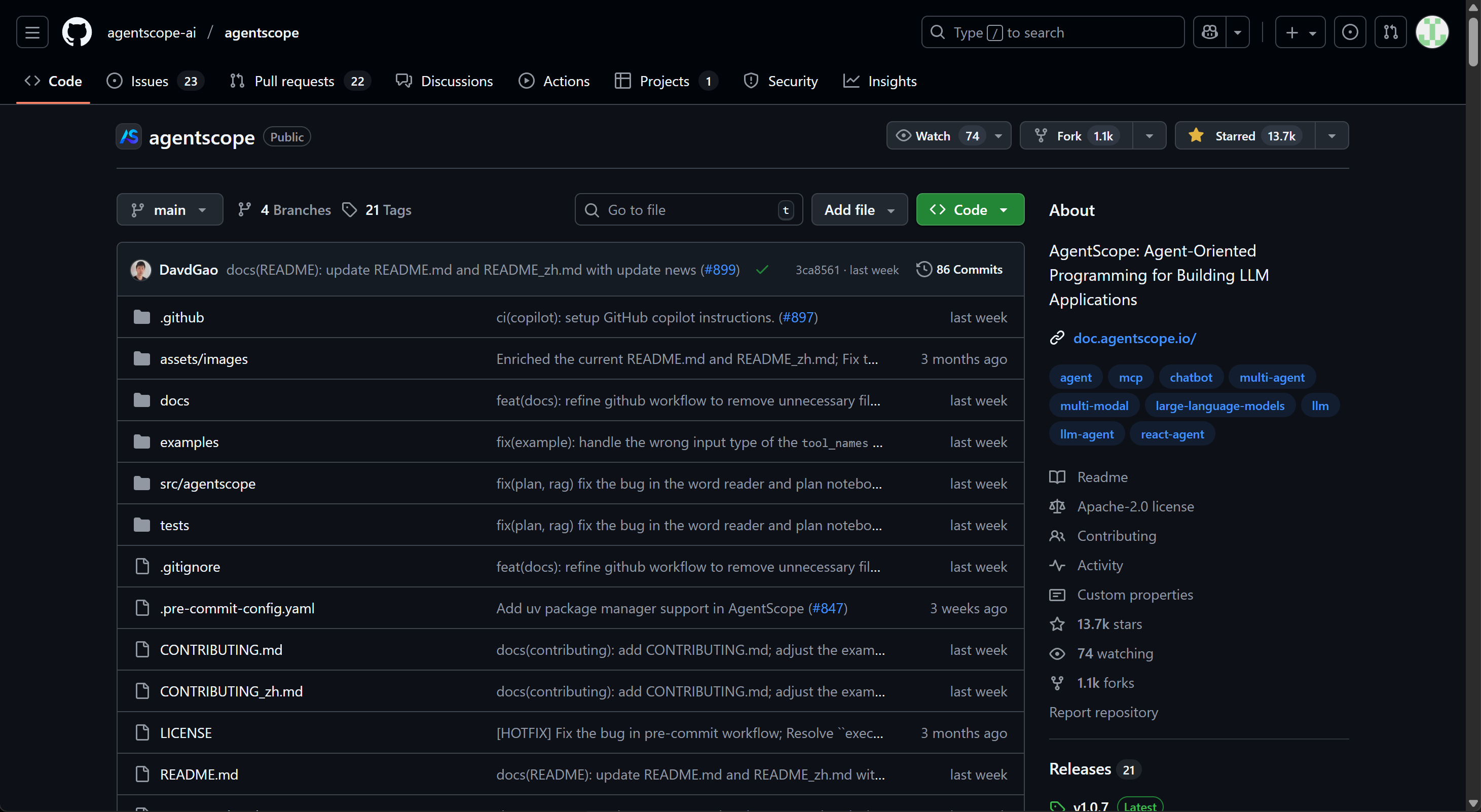Switch to the Pull requests tab
The image size is (1481, 812).
[x=300, y=81]
